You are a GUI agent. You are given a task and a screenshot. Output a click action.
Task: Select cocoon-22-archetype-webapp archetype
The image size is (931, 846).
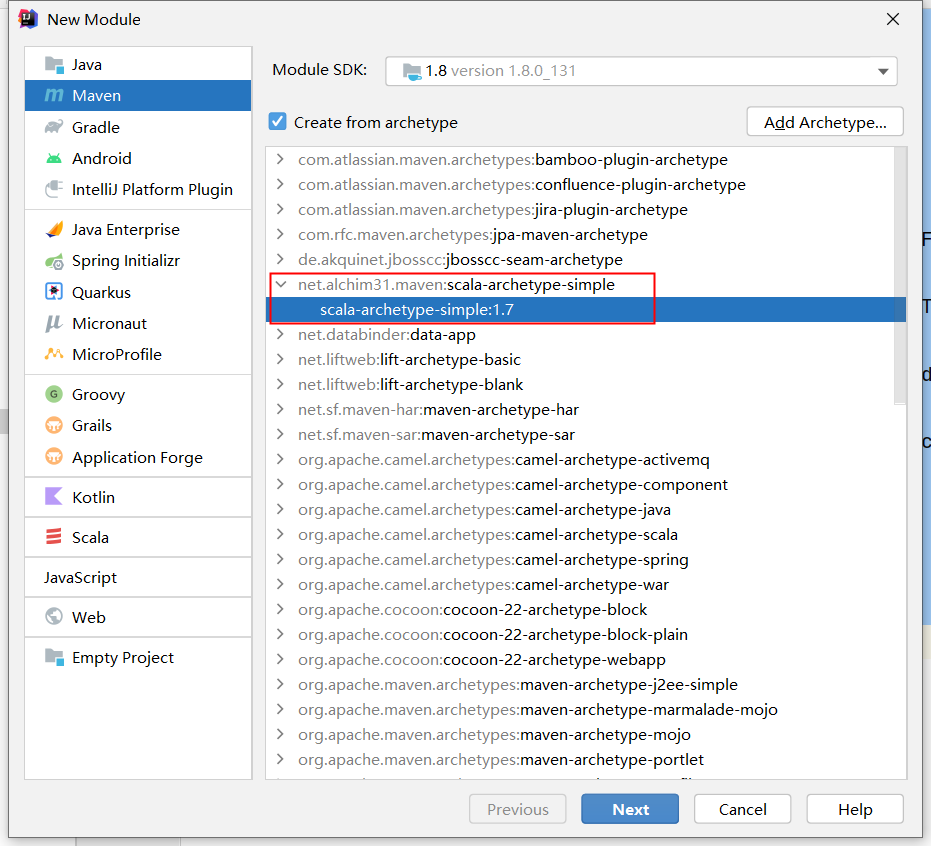click(482, 660)
